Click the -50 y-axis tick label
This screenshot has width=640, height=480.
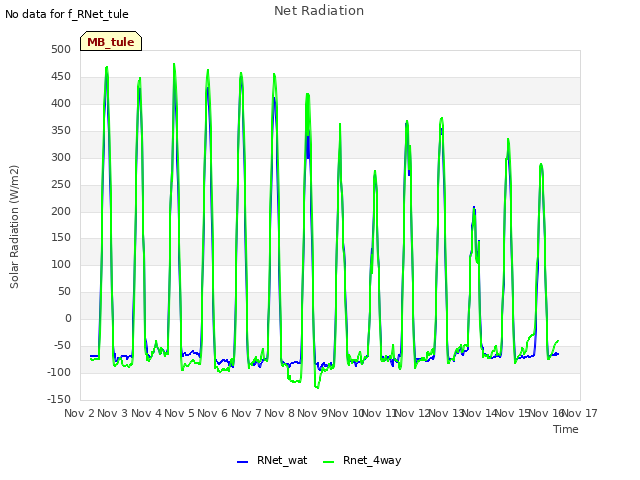tap(63, 345)
